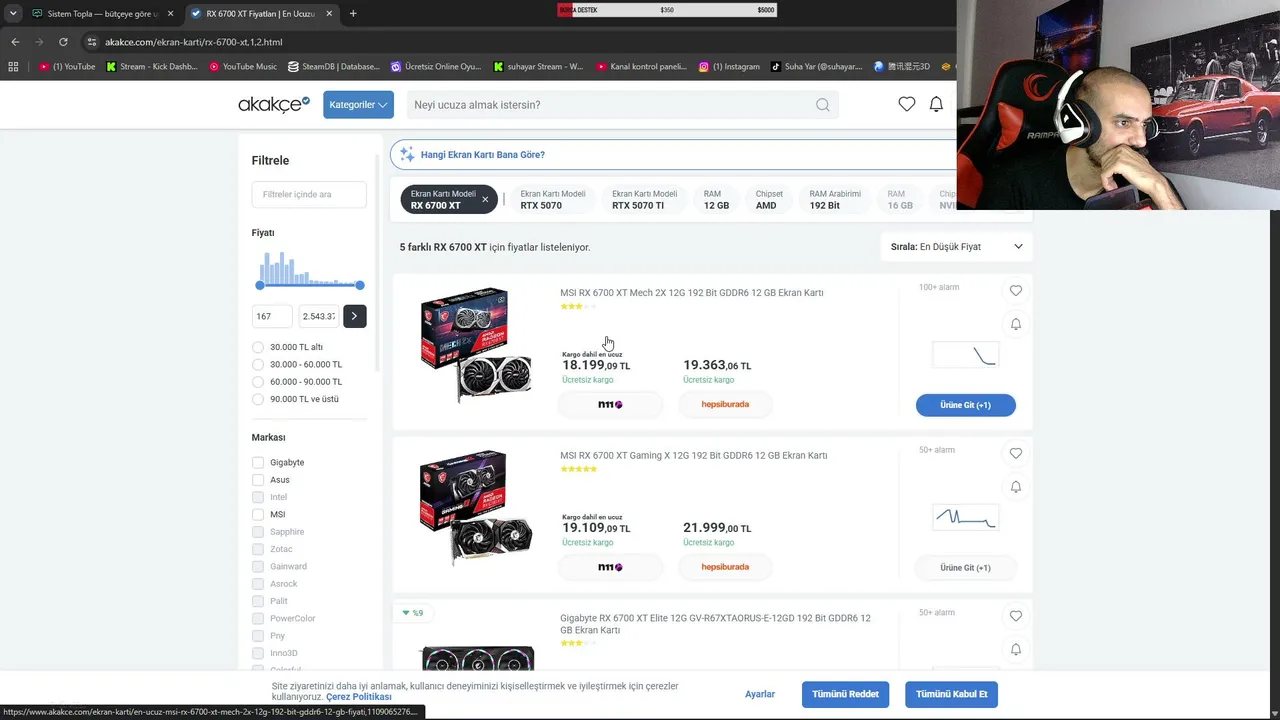Select the RTX 5070 model chip
Screen dimensions: 1280x720
pos(553,200)
